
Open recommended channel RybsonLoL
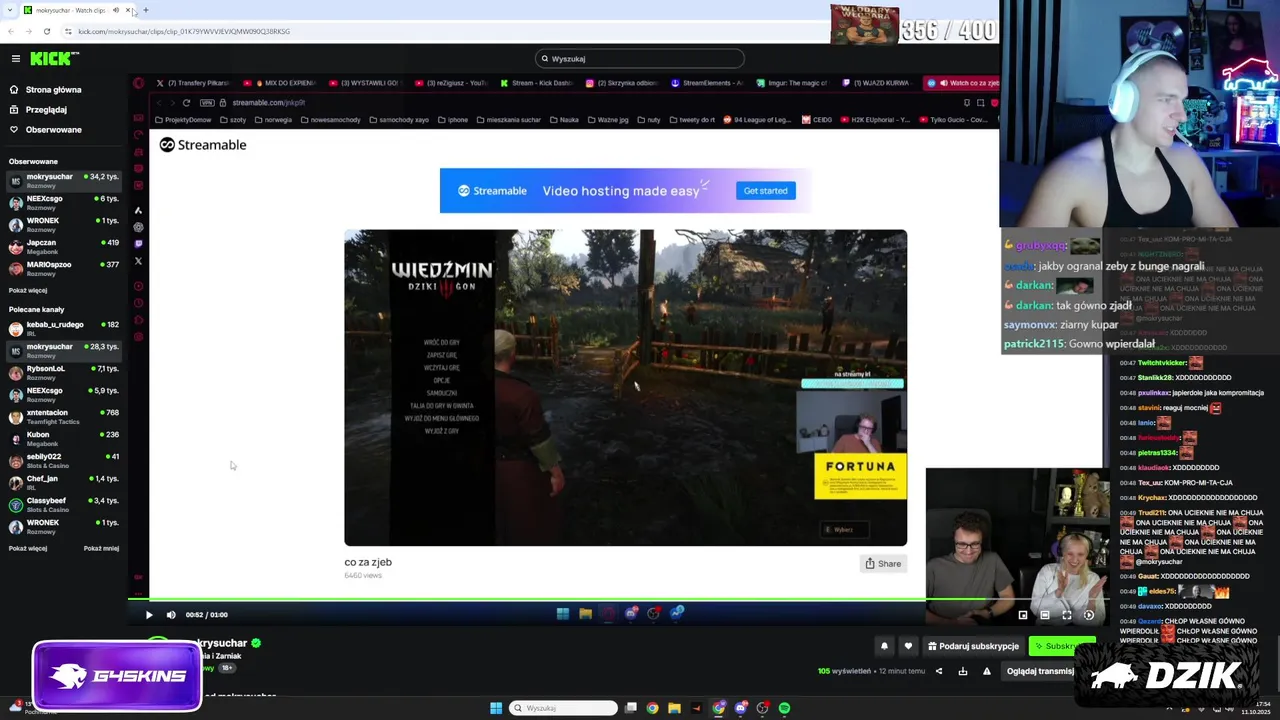[62, 372]
